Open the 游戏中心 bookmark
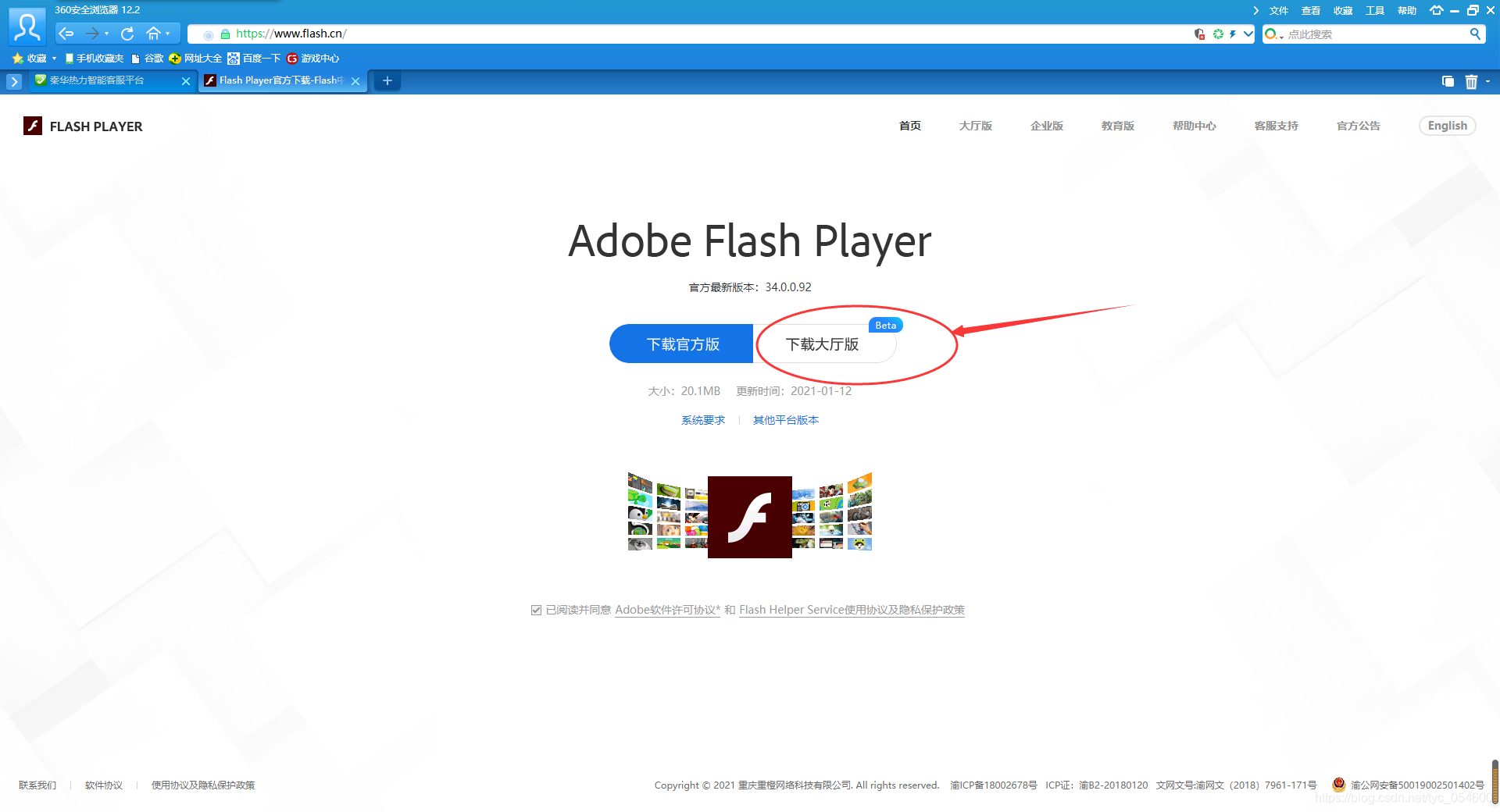 [x=312, y=59]
